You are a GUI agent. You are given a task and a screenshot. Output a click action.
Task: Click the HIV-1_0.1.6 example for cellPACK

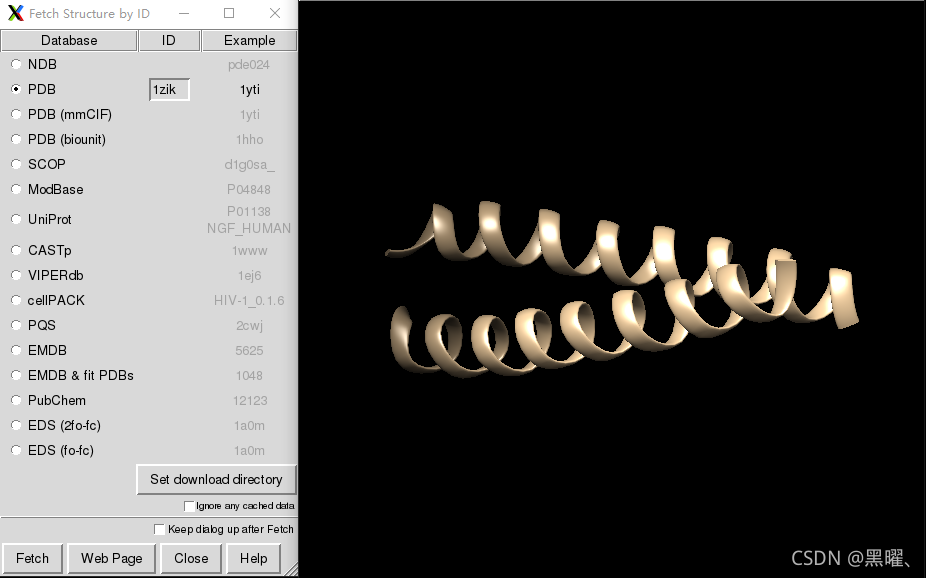pos(249,301)
